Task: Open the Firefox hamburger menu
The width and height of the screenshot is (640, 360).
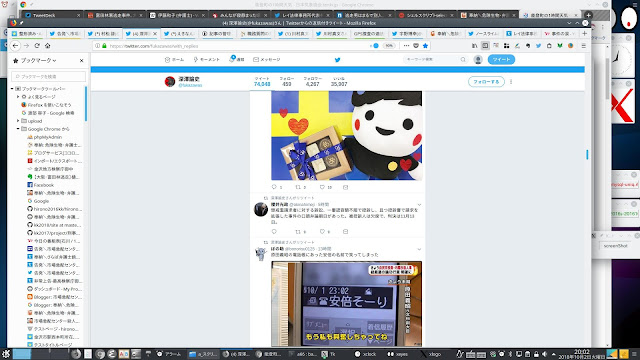Action: click(584, 46)
